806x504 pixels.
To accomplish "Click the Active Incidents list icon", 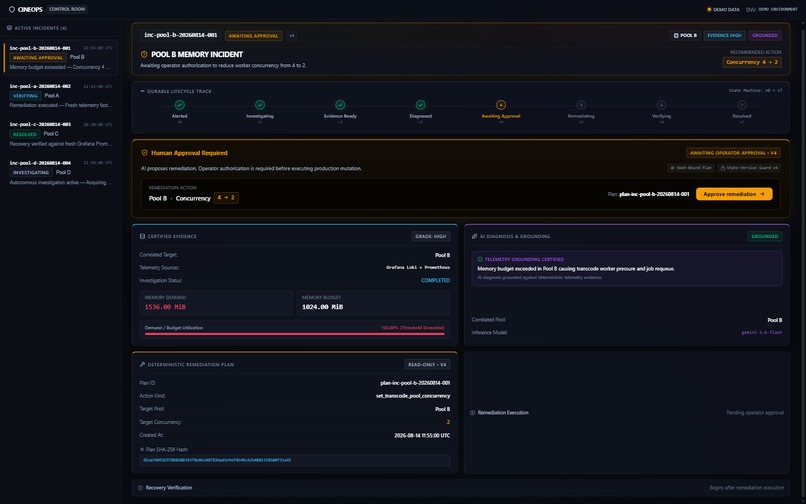I will (x=9, y=28).
